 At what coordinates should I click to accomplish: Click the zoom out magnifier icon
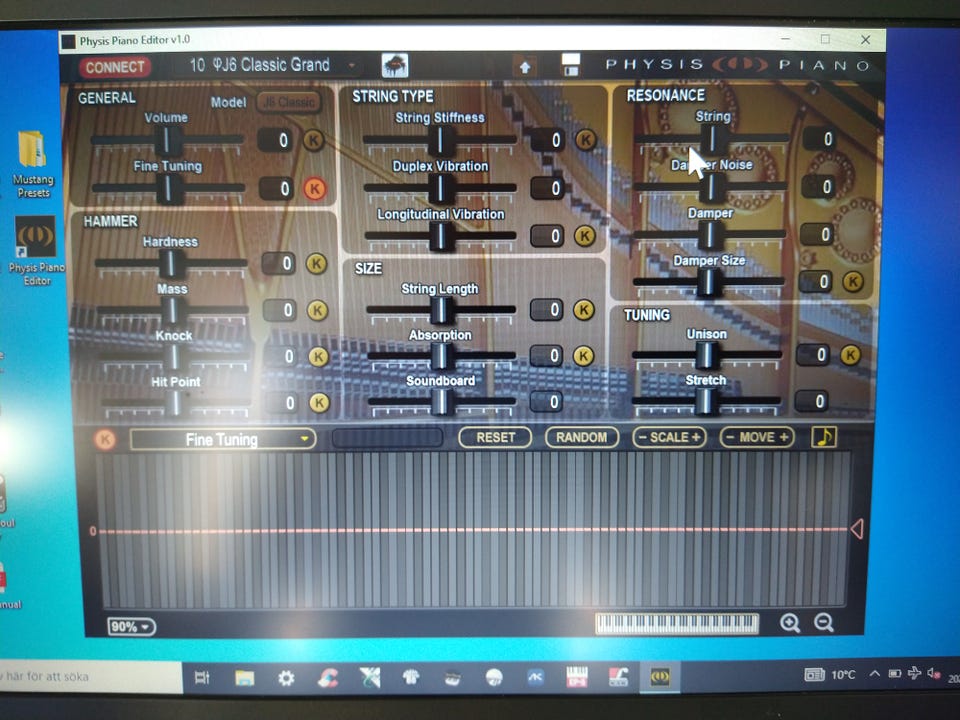tap(823, 623)
